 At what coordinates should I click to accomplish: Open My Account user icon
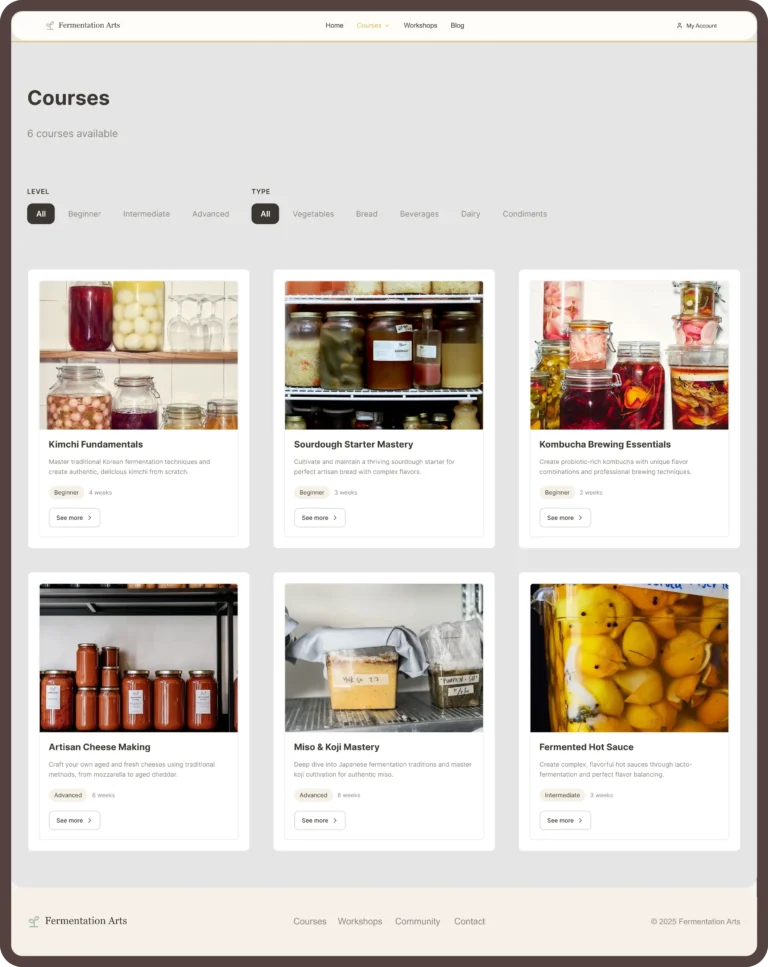point(679,26)
